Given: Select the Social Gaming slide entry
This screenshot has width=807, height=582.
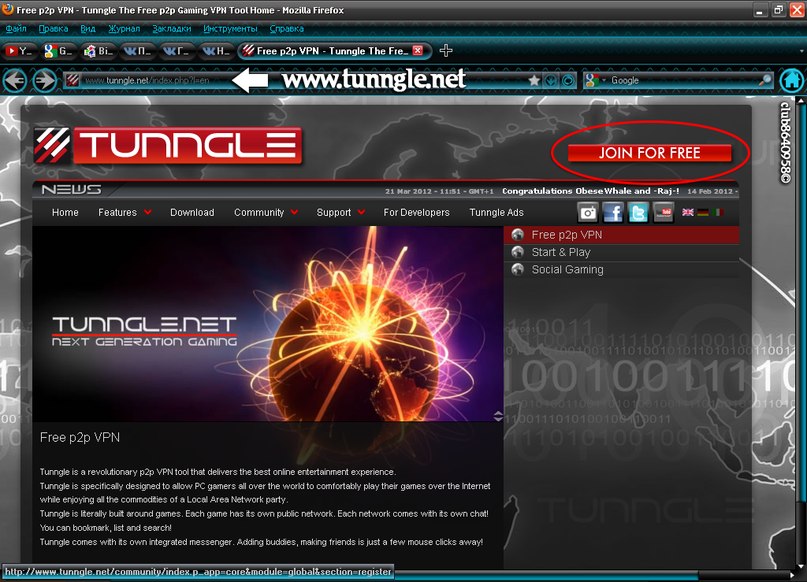Looking at the screenshot, I should pyautogui.click(x=622, y=269).
